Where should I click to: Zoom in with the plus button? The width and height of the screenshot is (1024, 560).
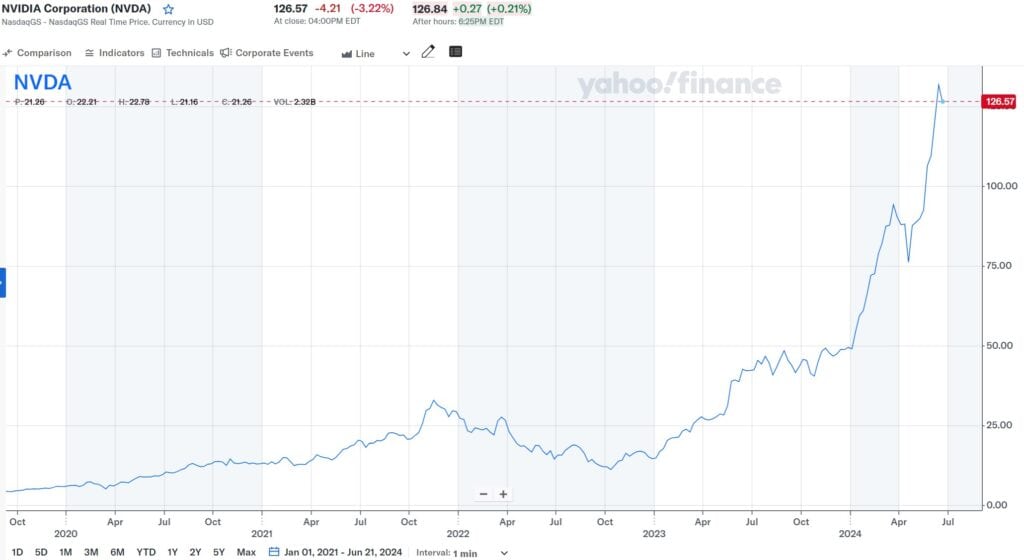[x=503, y=494]
